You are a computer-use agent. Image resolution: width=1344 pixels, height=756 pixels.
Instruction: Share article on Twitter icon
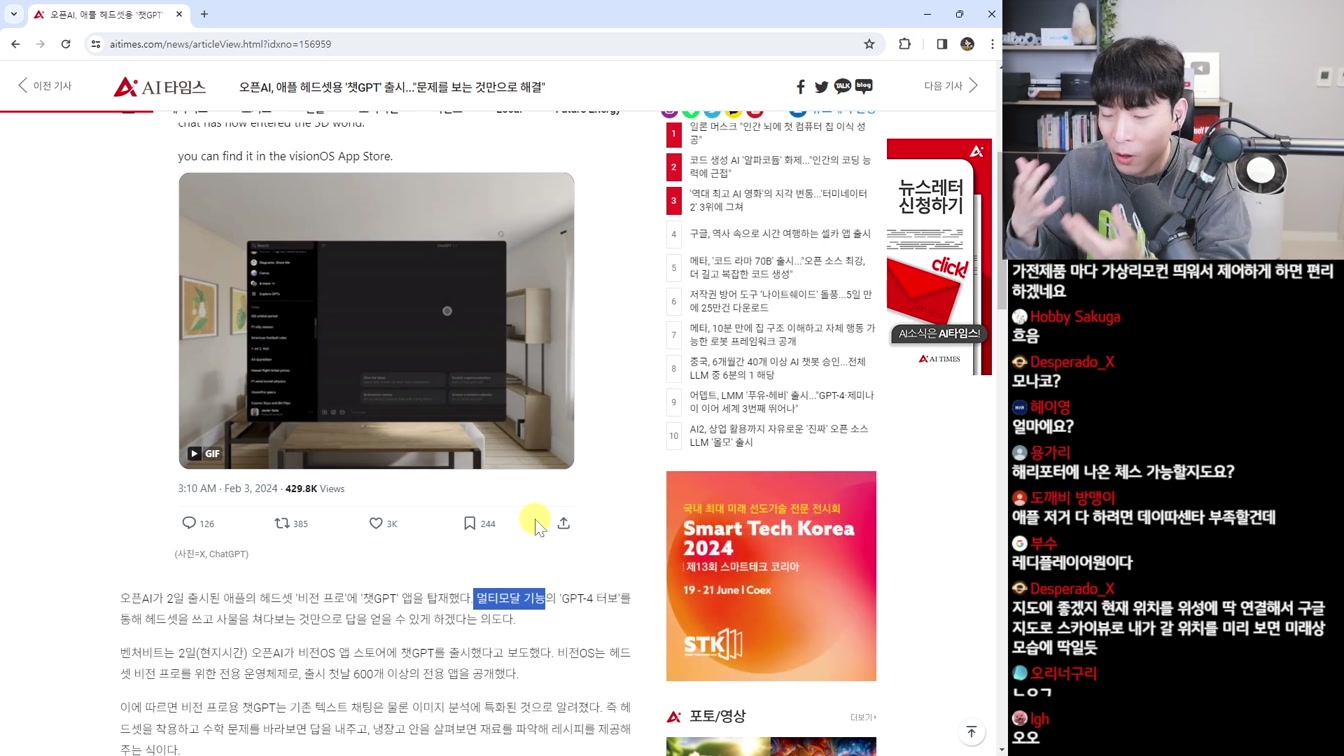click(x=821, y=87)
